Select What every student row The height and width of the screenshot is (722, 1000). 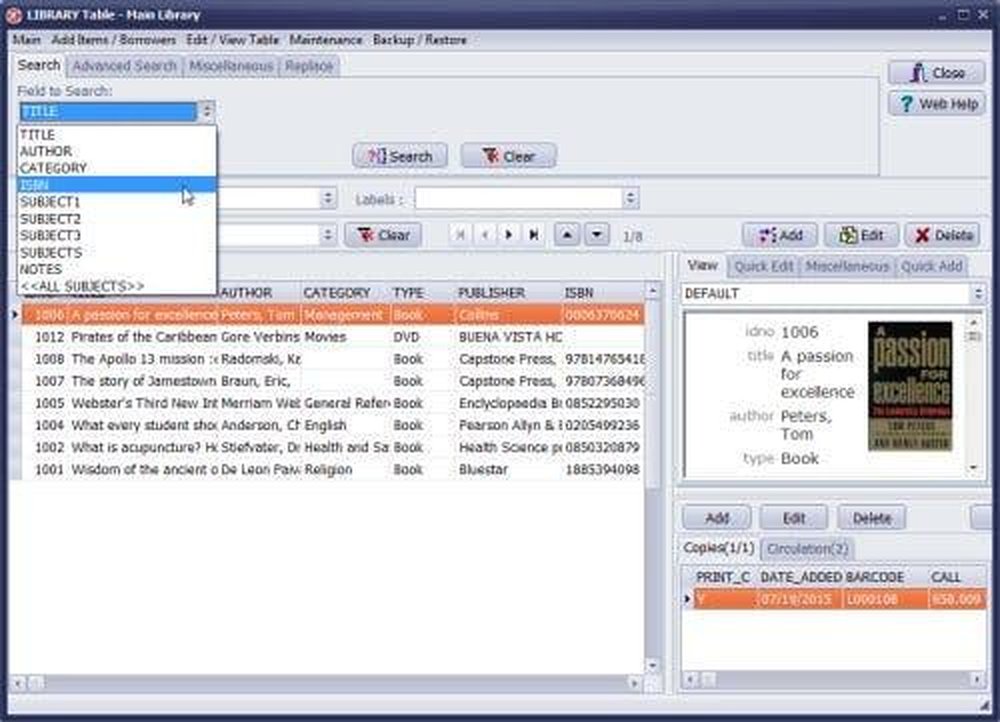(334, 425)
